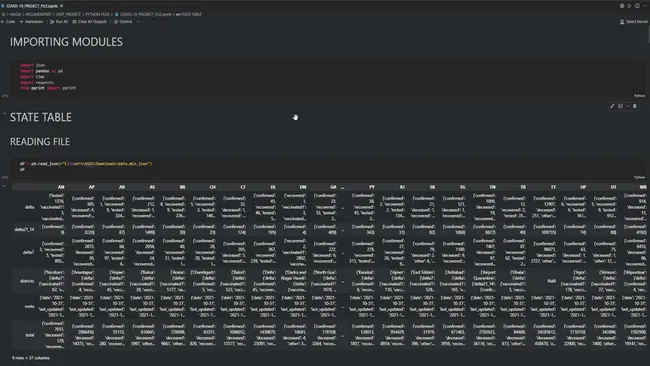Collapse the STATE TABLE section chevron
This screenshot has width=650, height=366.
tap(4, 114)
